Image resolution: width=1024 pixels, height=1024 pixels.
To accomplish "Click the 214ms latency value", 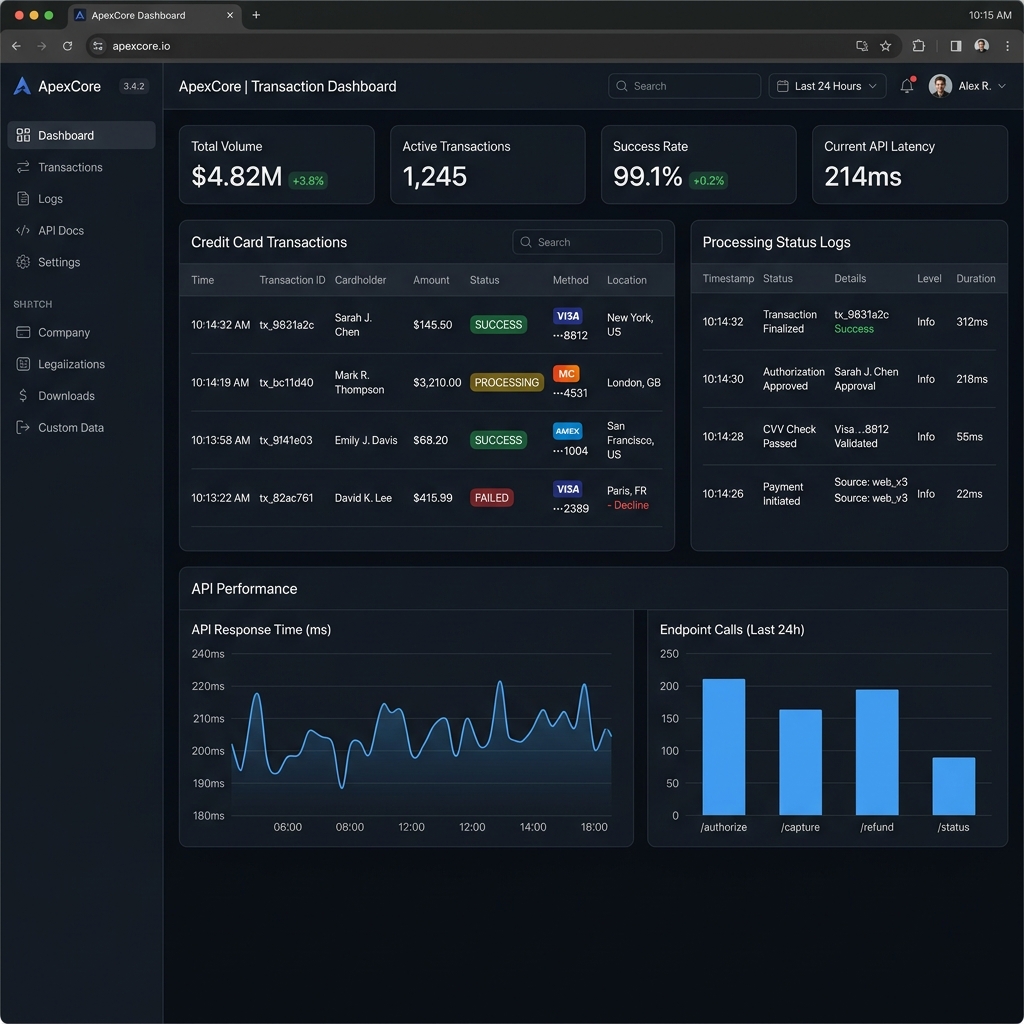I will click(x=863, y=177).
